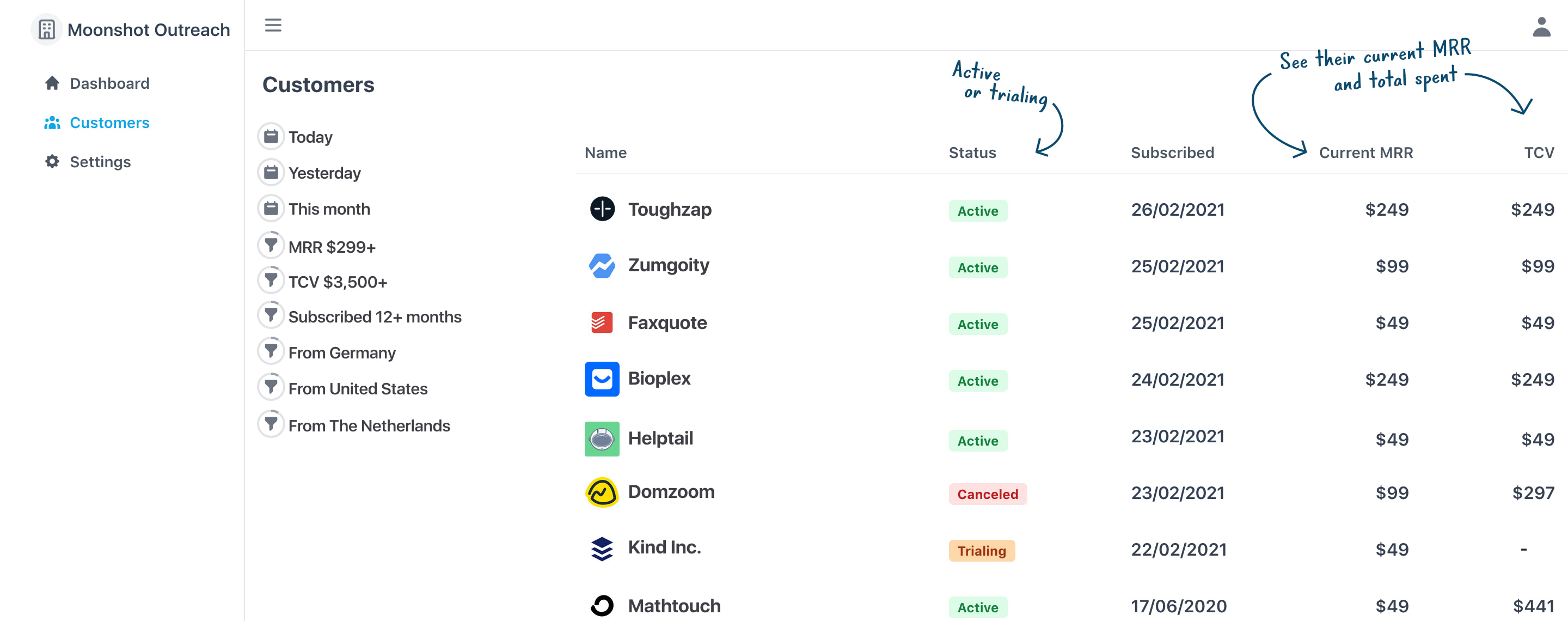
Task: Toggle the MRR $299+ filter
Action: 331,247
